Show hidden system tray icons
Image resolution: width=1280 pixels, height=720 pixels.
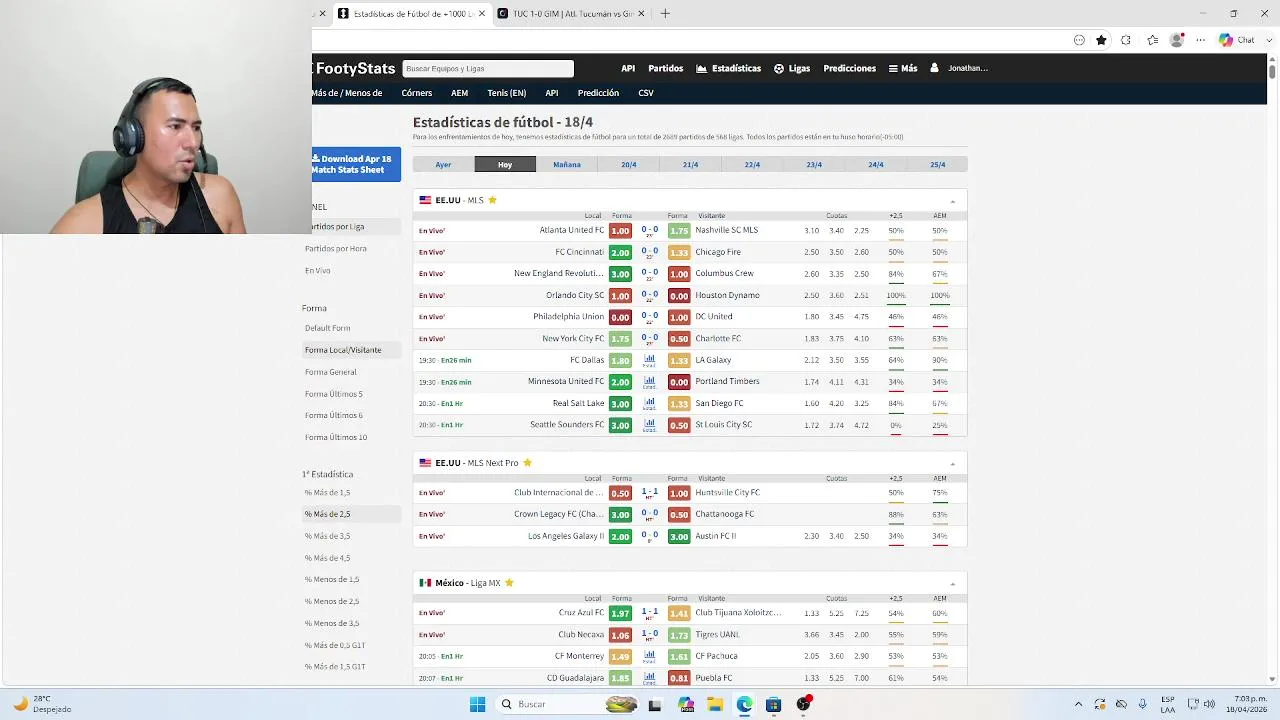(1079, 704)
